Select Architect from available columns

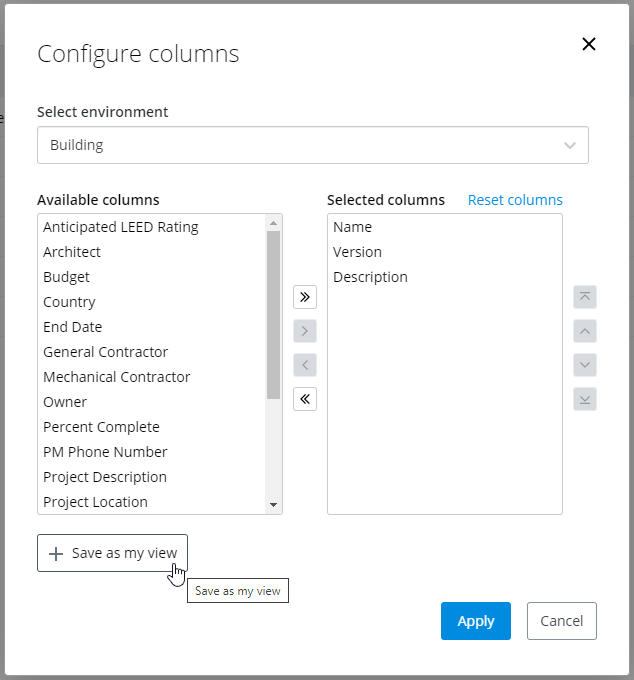[72, 252]
